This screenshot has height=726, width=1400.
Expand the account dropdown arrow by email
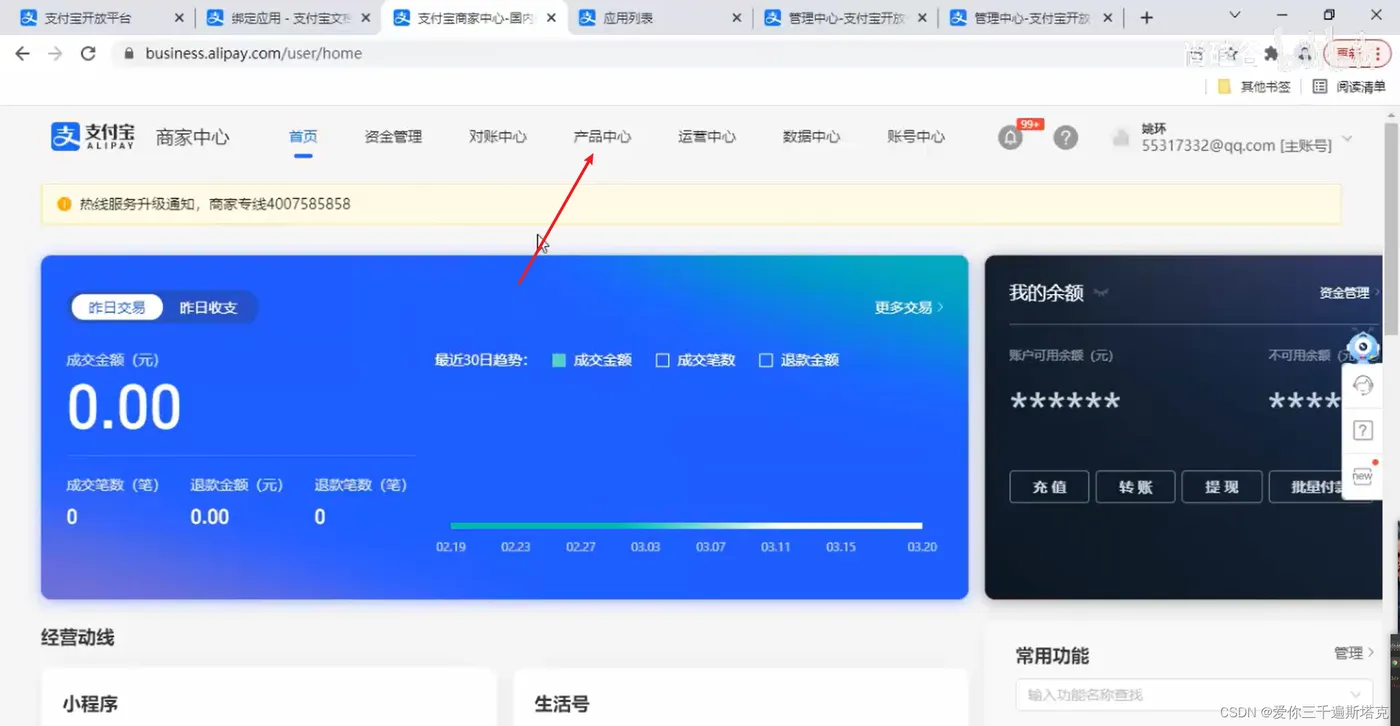(1347, 138)
